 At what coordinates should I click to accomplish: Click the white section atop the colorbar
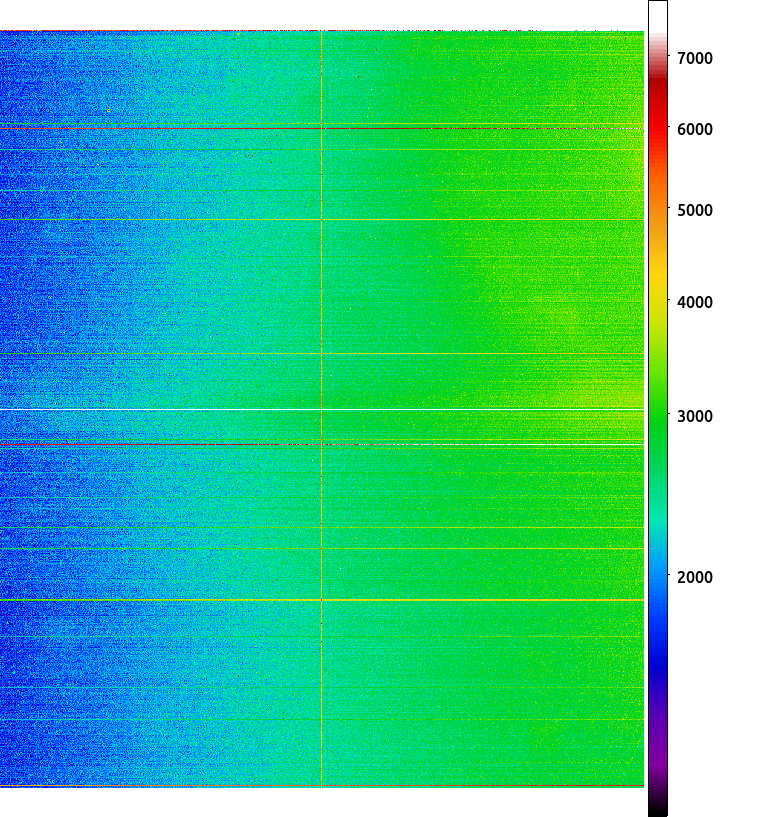point(658,18)
